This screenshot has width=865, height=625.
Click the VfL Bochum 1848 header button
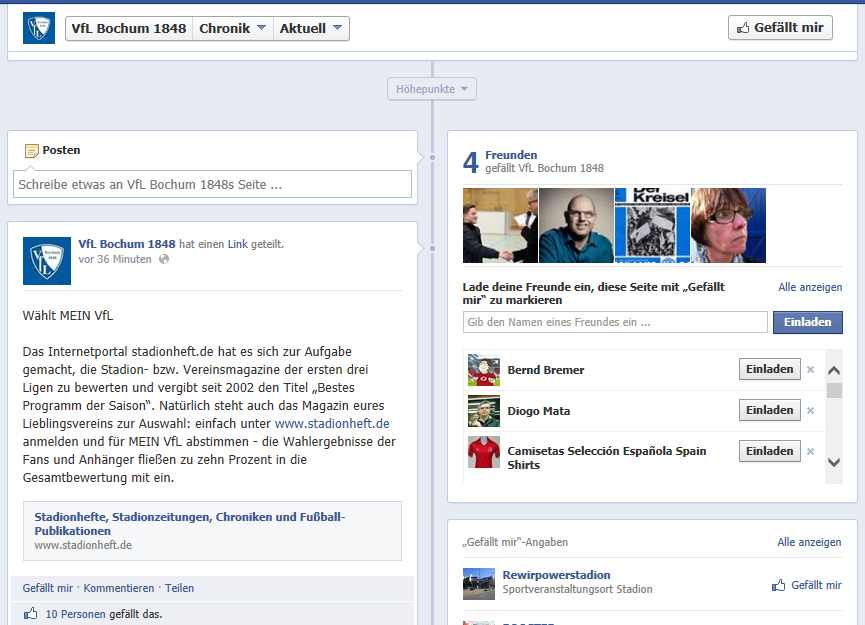tap(128, 28)
